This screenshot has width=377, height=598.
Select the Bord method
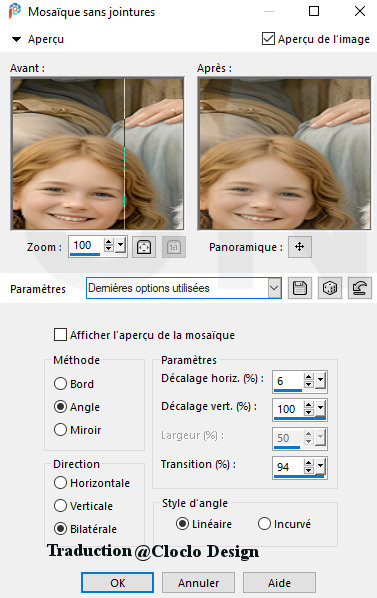60,384
